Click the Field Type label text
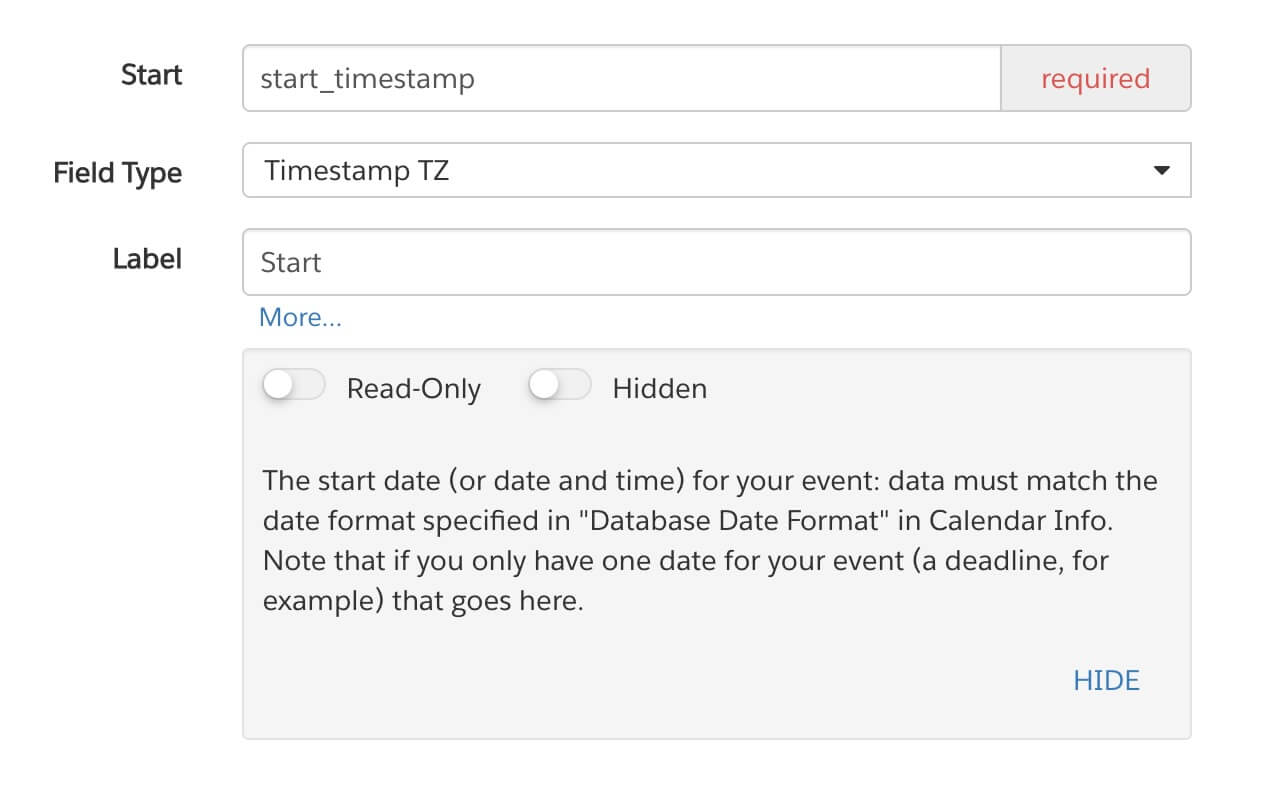The image size is (1274, 790). (118, 173)
